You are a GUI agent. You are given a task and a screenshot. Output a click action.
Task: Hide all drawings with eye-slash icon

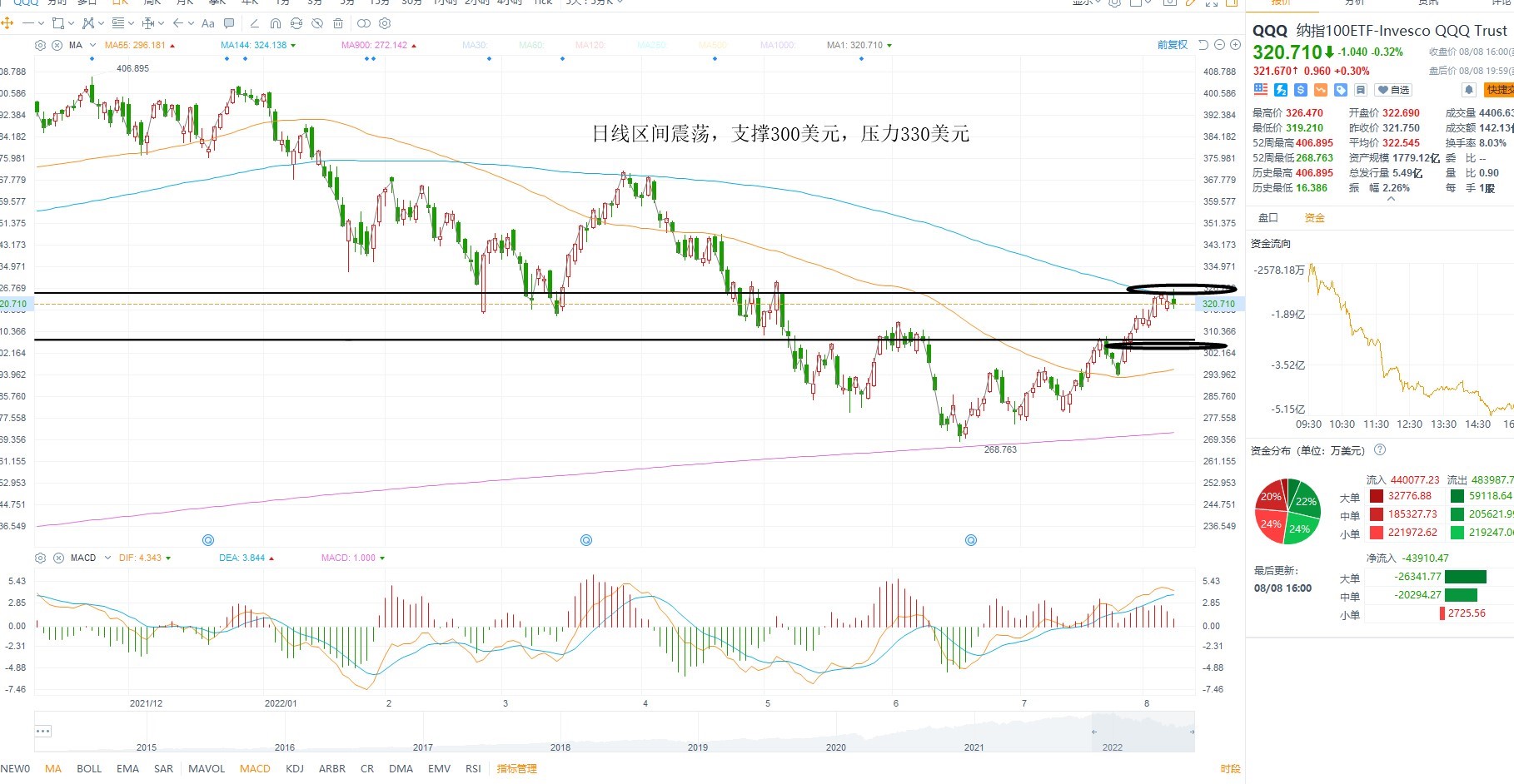pos(317,23)
